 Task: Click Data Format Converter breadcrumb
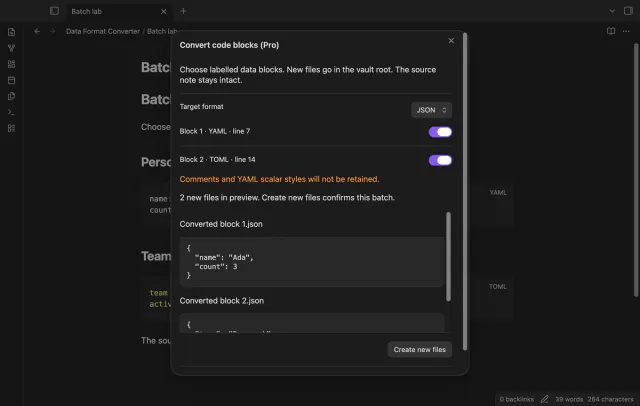103,31
